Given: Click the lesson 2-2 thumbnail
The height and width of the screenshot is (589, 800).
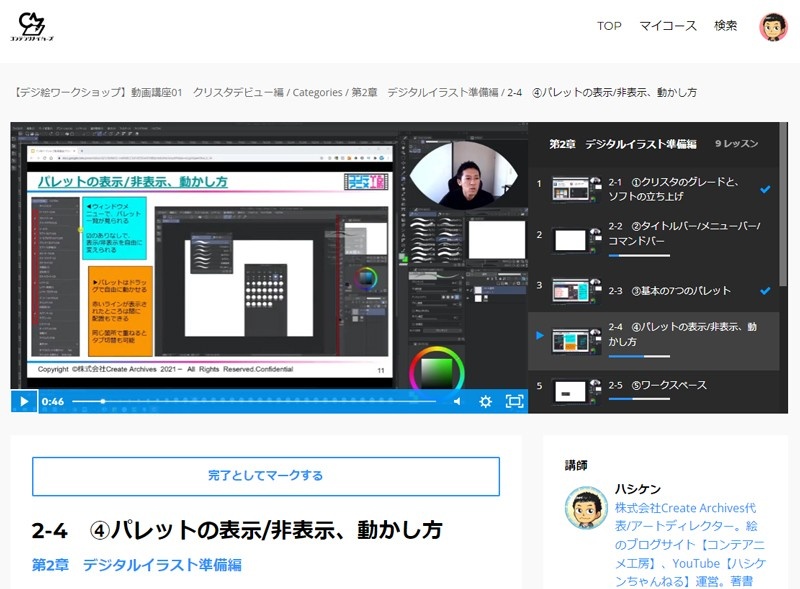Looking at the screenshot, I should 576,240.
